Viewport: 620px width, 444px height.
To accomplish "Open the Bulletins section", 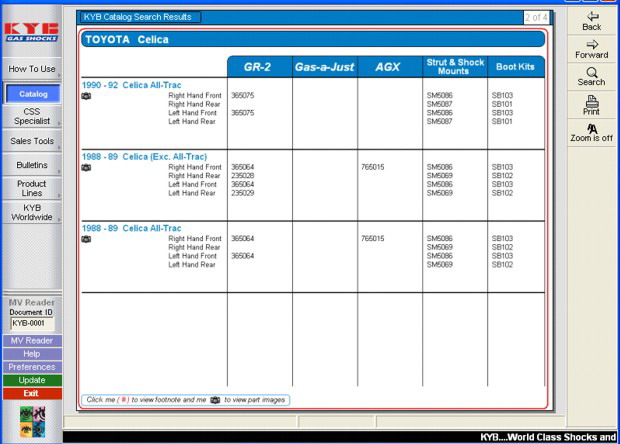I will [32, 165].
